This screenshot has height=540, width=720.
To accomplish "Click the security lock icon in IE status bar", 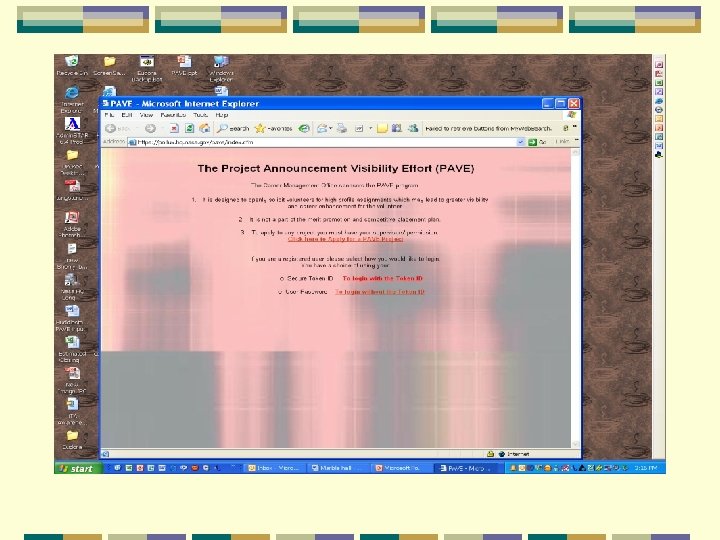I will (490, 454).
